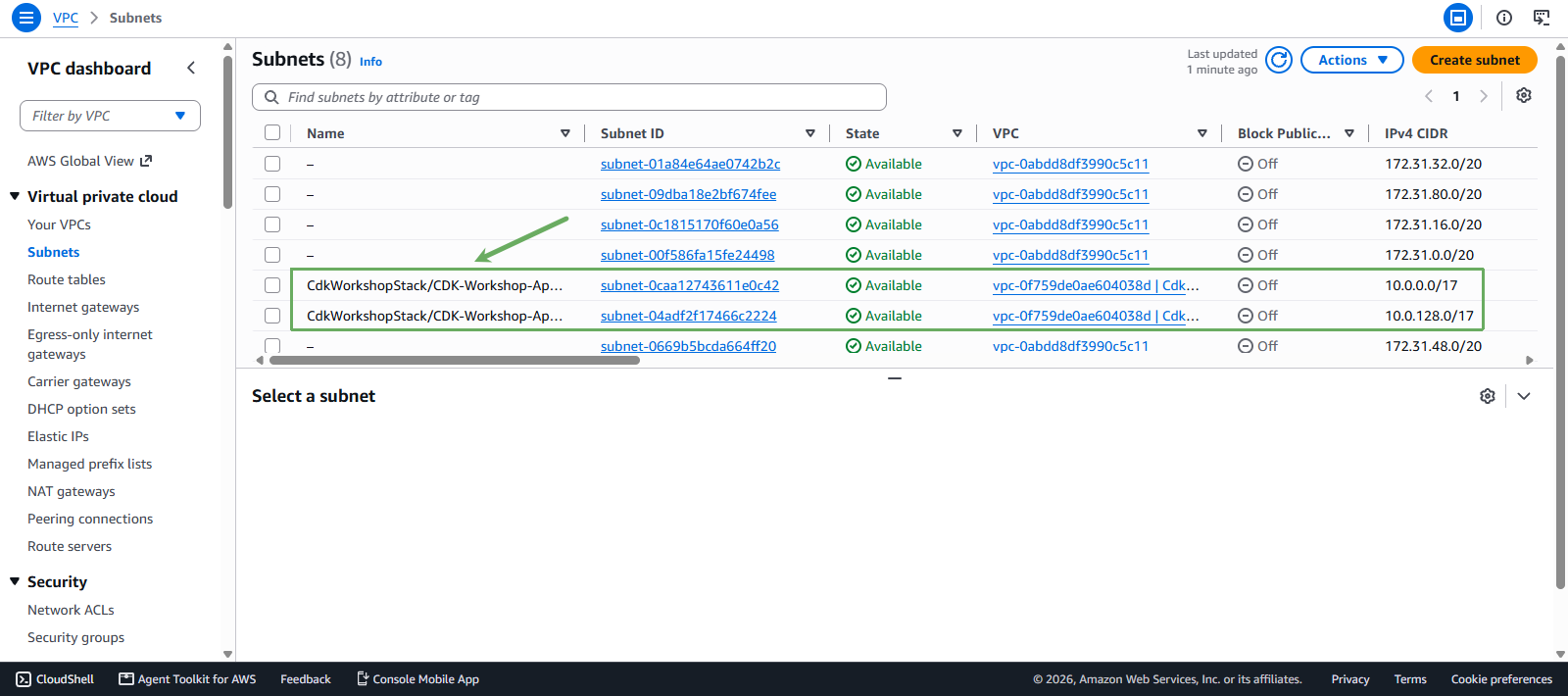
Task: Open AWS Global View external link
Action: click(x=90, y=161)
